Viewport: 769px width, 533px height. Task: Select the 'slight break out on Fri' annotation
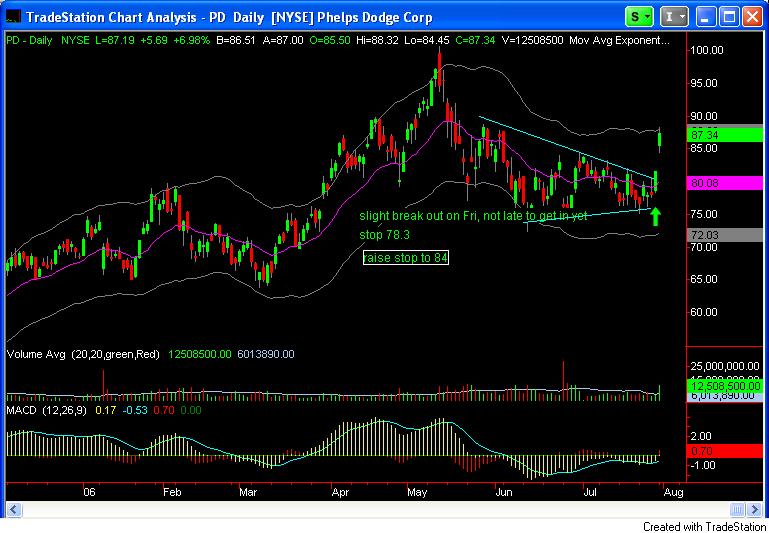pos(473,216)
